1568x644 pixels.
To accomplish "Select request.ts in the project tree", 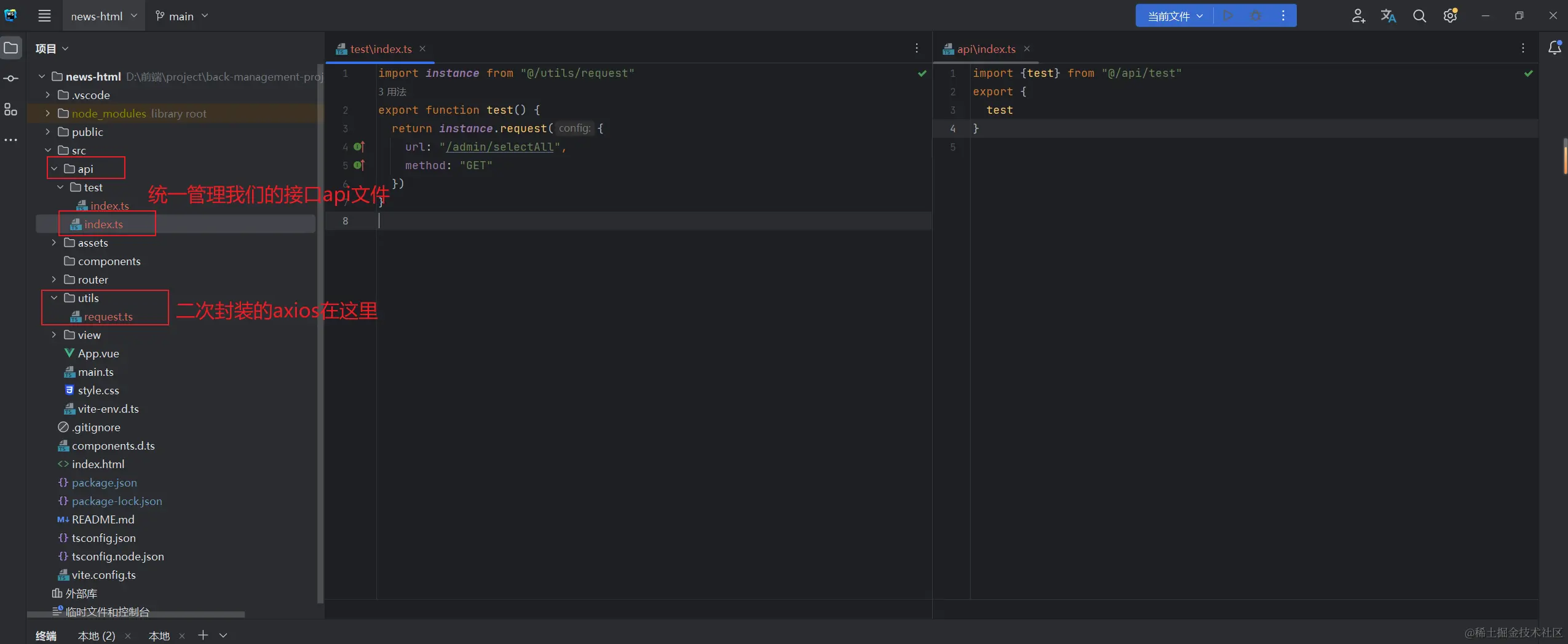I will coord(108,317).
